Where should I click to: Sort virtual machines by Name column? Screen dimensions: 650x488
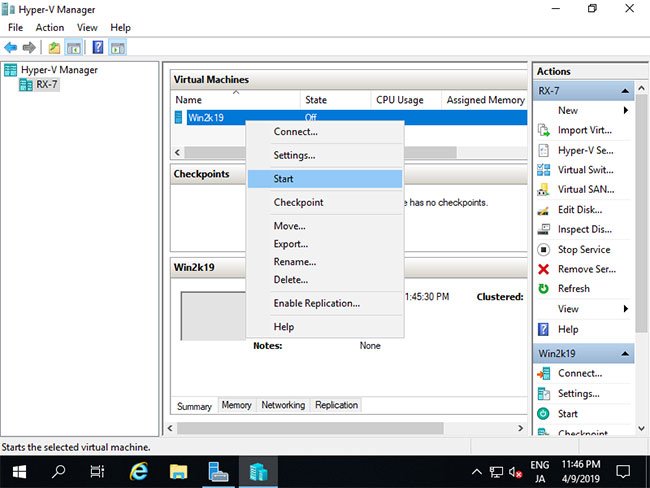tap(235, 100)
